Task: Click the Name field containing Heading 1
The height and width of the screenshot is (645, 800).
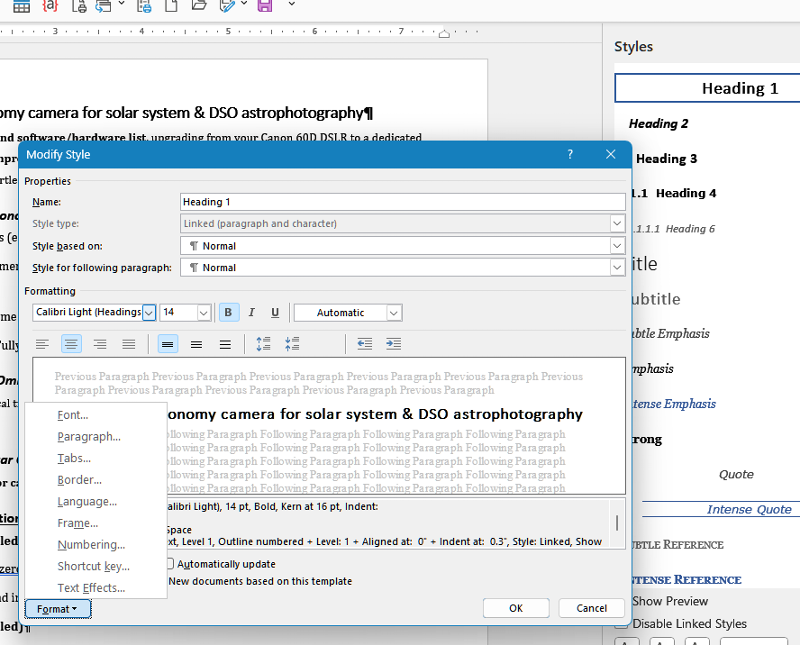Action: 403,202
